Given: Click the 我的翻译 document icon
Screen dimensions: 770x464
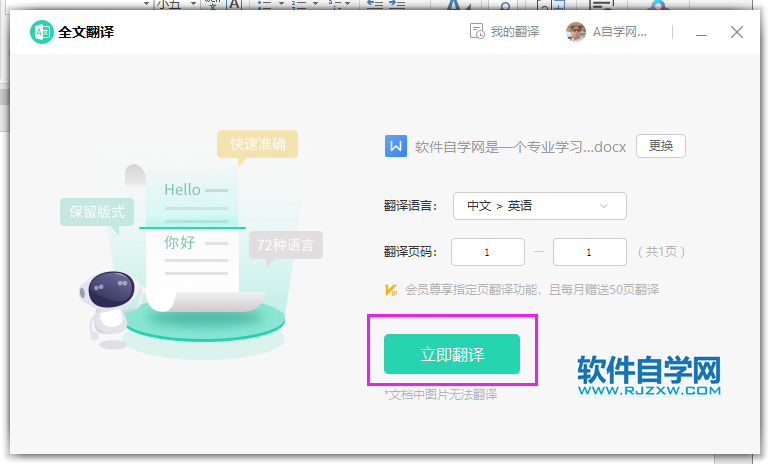Looking at the screenshot, I should pos(477,31).
